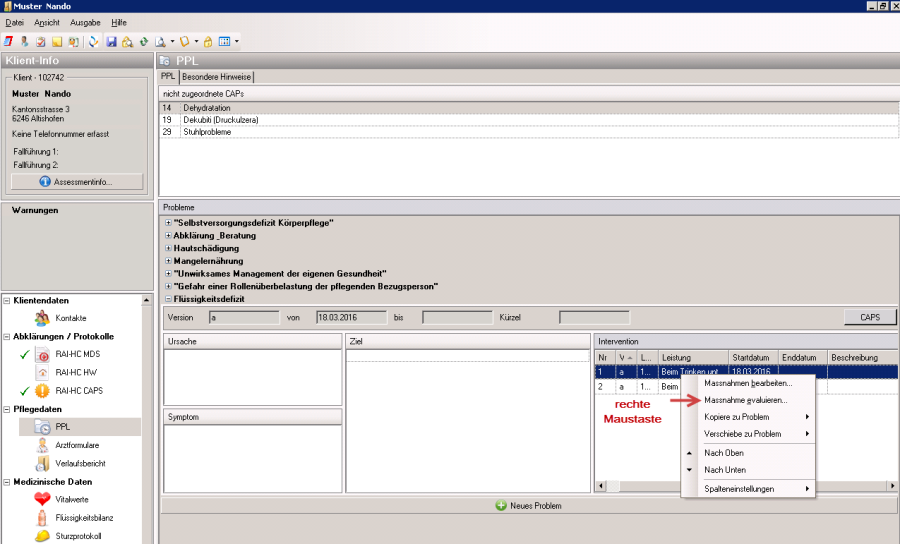This screenshot has height=544, width=900.
Task: Click the Assessmentinfo button
Action: click(x=78, y=182)
